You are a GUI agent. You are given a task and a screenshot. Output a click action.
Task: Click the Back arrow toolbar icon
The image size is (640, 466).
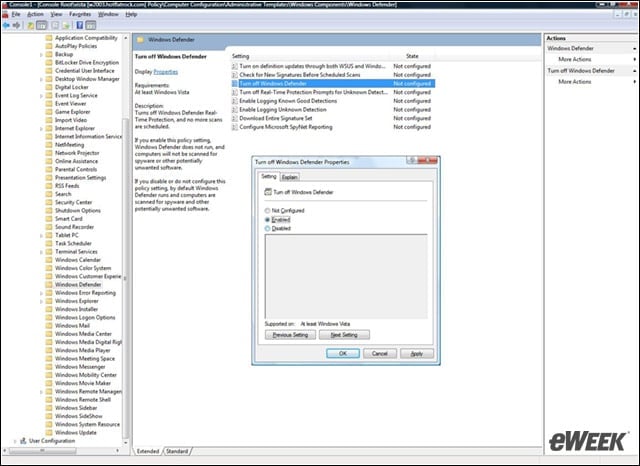tap(6, 25)
